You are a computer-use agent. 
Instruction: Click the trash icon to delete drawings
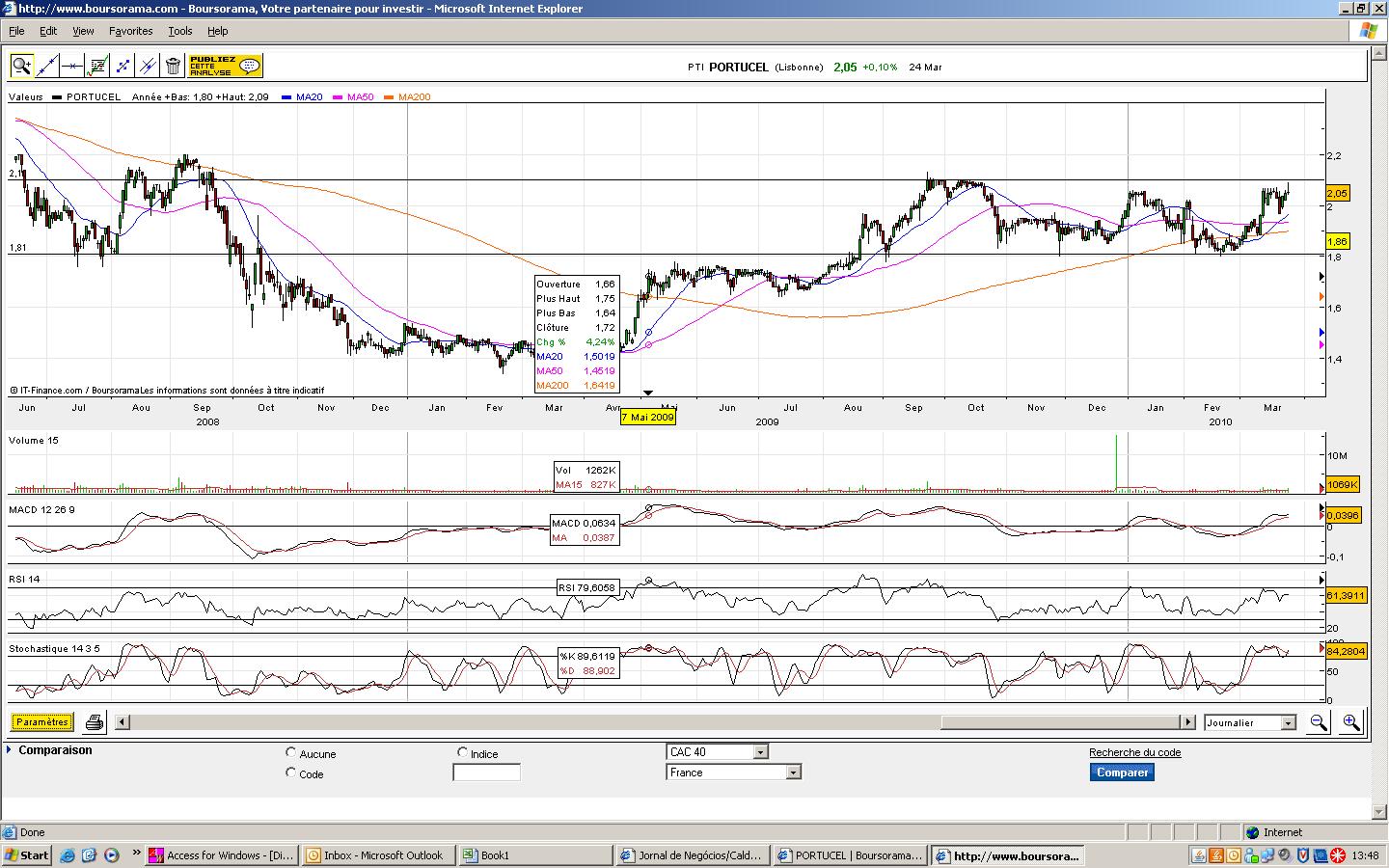(173, 66)
